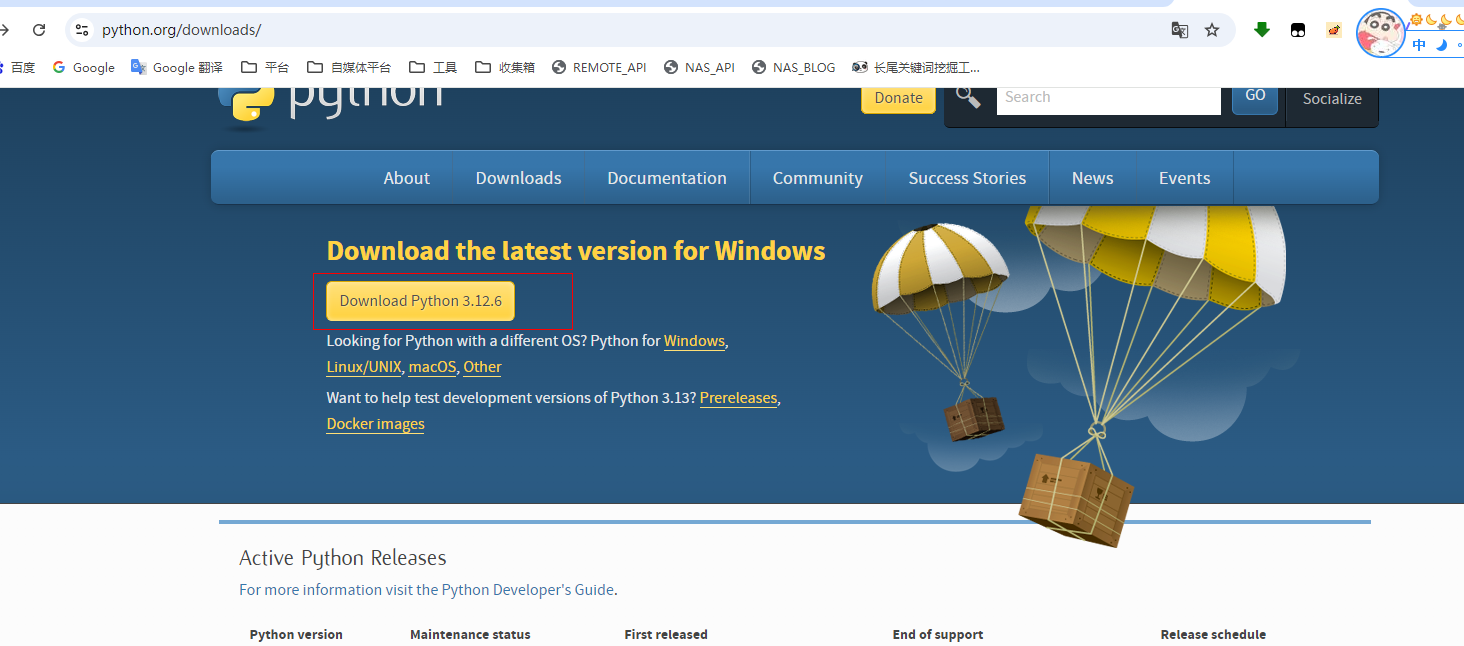The height and width of the screenshot is (646, 1464).
Task: Open the Python Developer's Guide link
Action: tap(528, 590)
